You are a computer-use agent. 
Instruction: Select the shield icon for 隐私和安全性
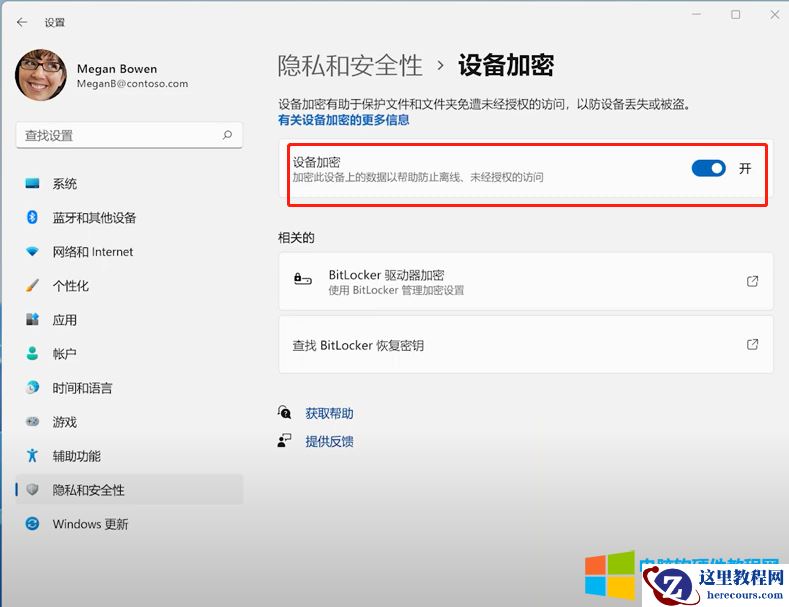point(32,489)
